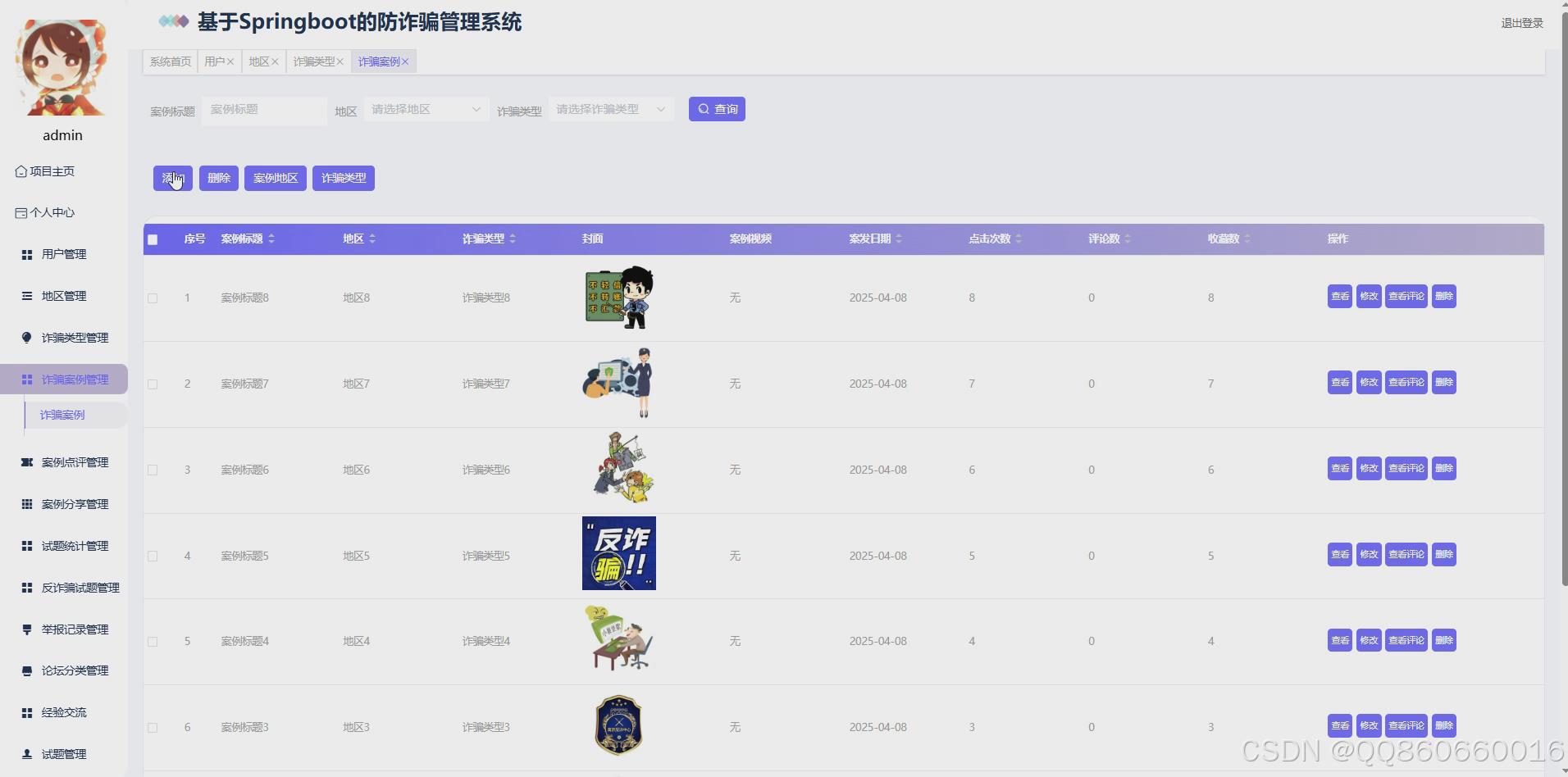Click the grid icon beside 诈骗案例管理
The width and height of the screenshot is (1568, 777).
(27, 379)
